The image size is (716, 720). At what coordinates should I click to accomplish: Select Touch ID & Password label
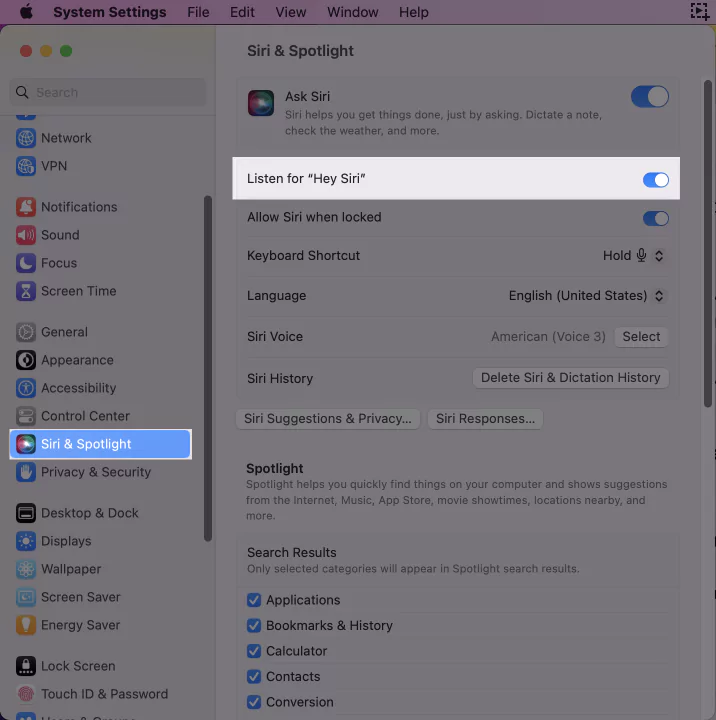tap(105, 694)
